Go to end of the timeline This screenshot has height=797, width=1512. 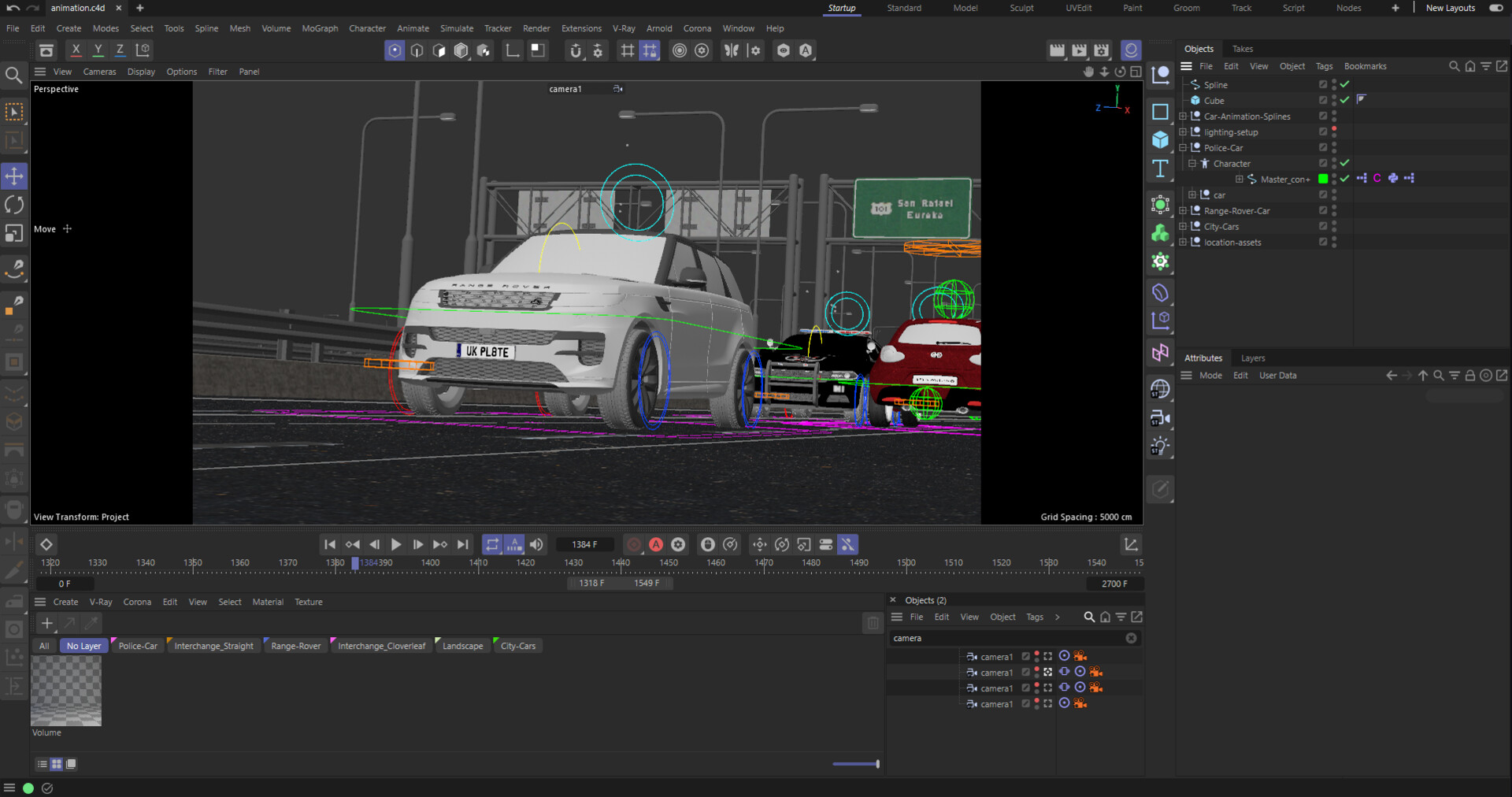click(462, 544)
